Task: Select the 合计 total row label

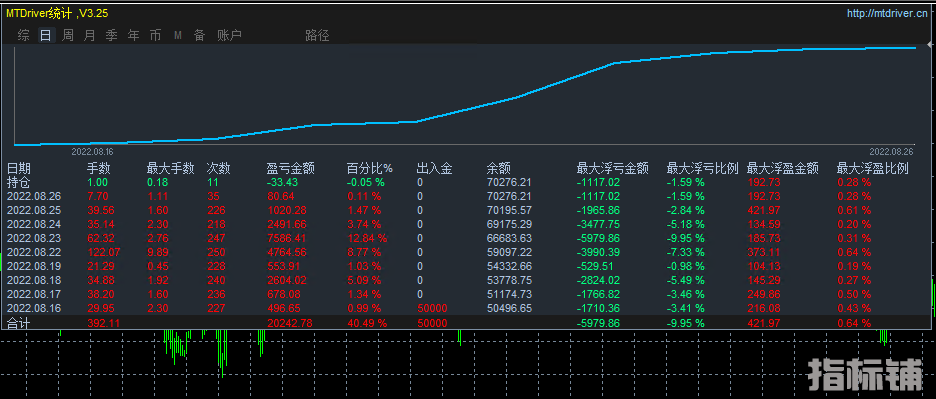Action: pyautogui.click(x=19, y=323)
